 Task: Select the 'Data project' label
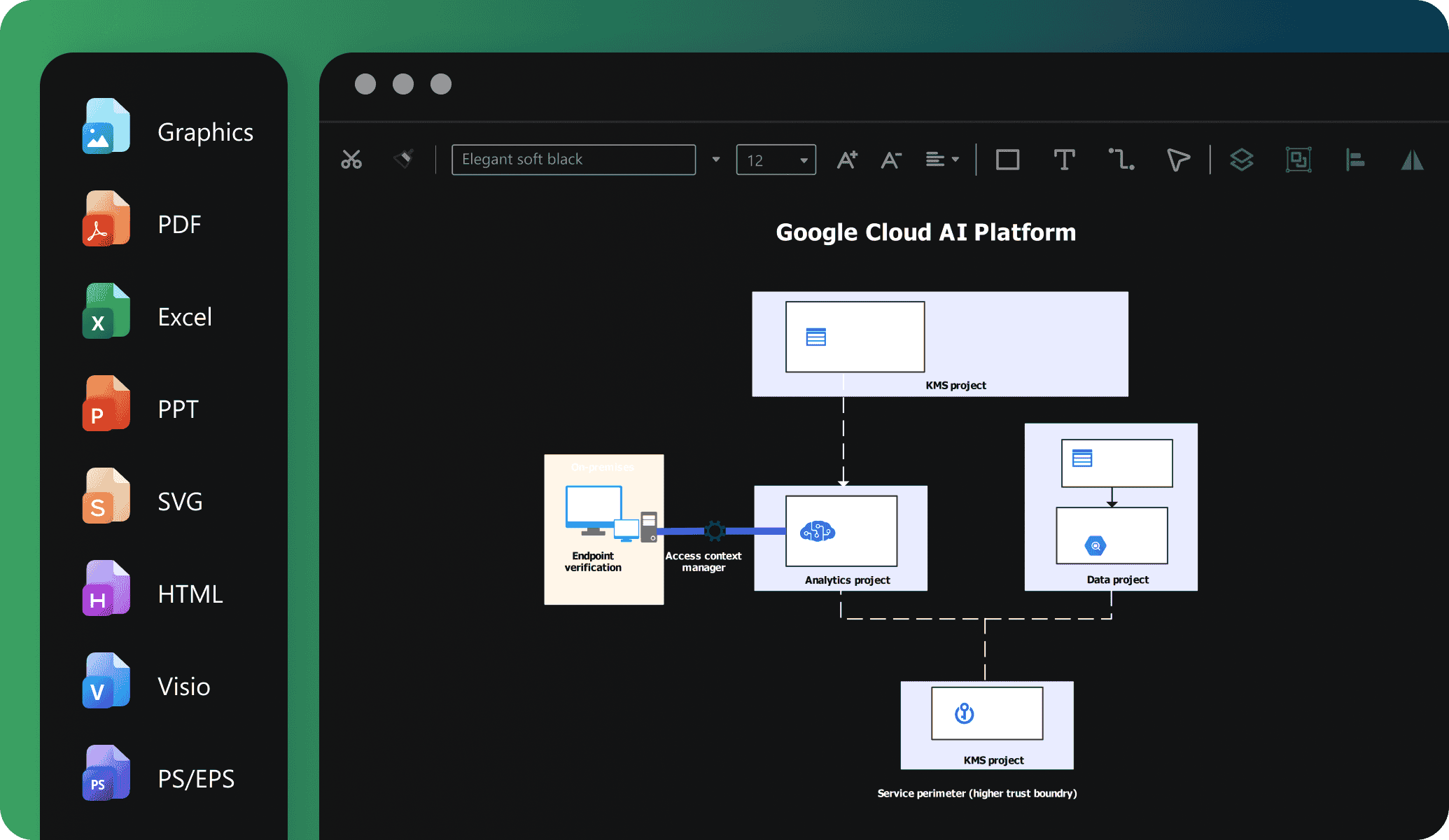click(x=1118, y=580)
